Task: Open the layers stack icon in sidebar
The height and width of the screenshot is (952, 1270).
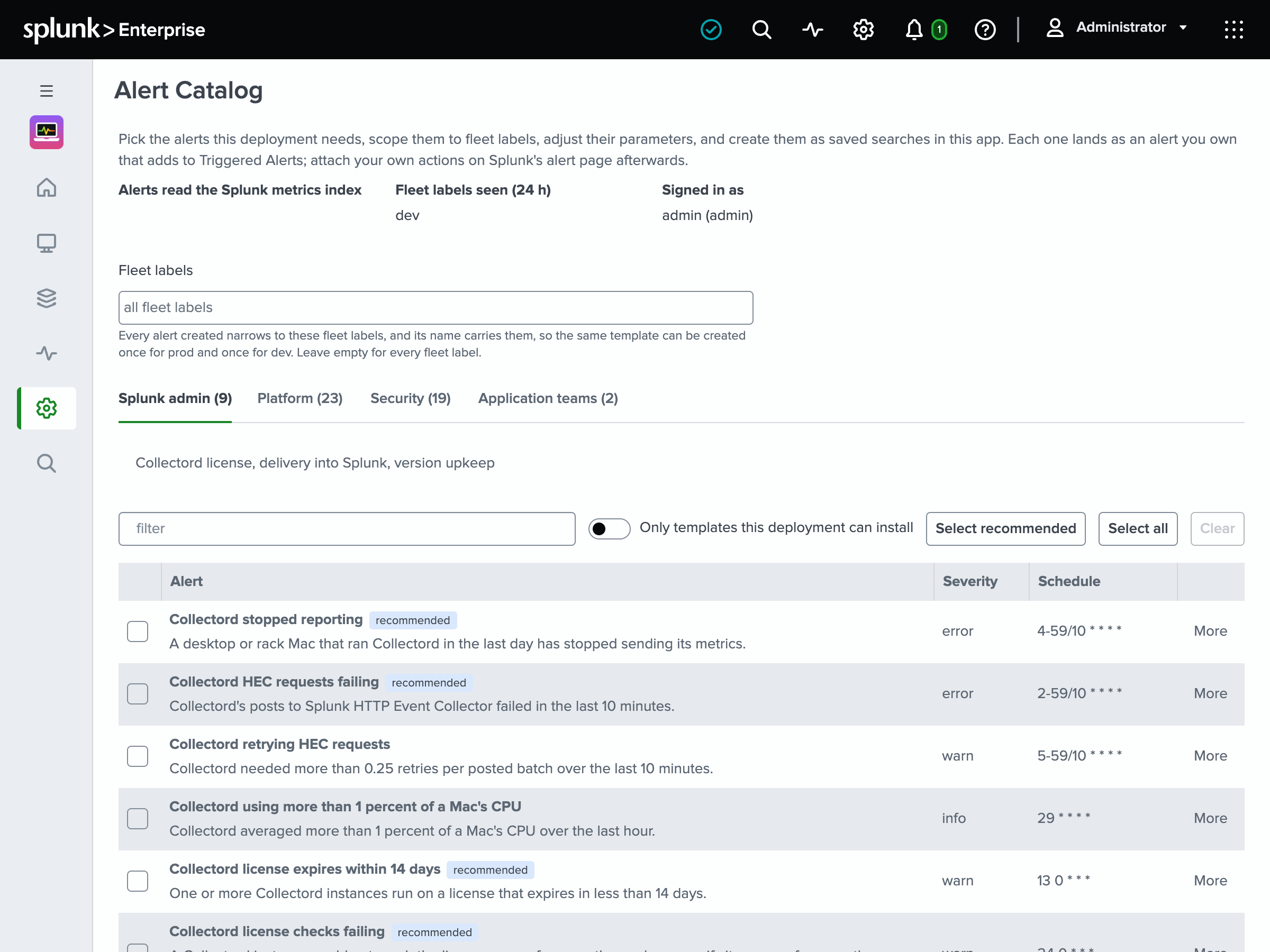Action: click(47, 298)
